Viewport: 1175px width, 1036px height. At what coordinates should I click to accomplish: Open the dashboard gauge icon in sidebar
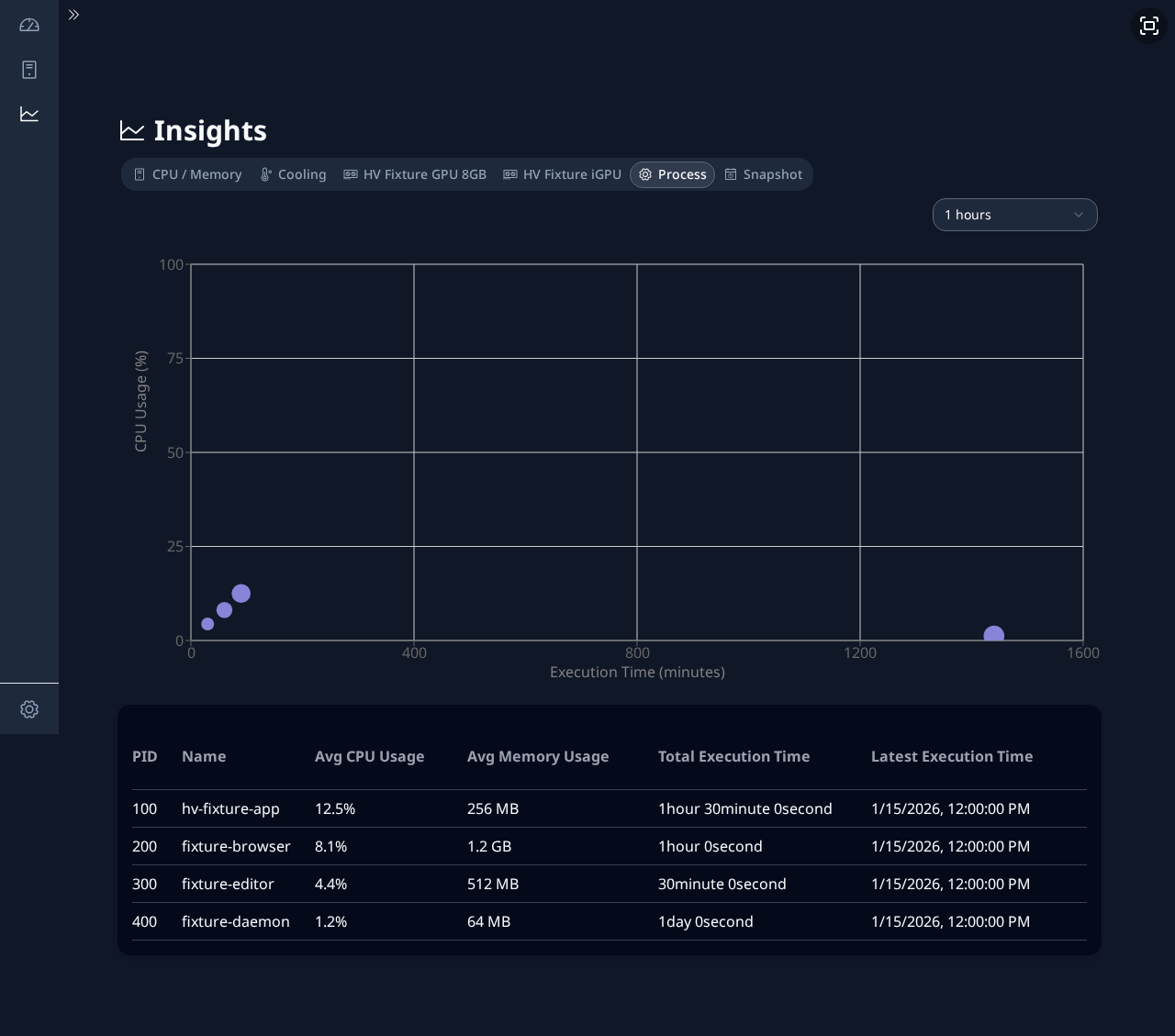pyautogui.click(x=29, y=26)
